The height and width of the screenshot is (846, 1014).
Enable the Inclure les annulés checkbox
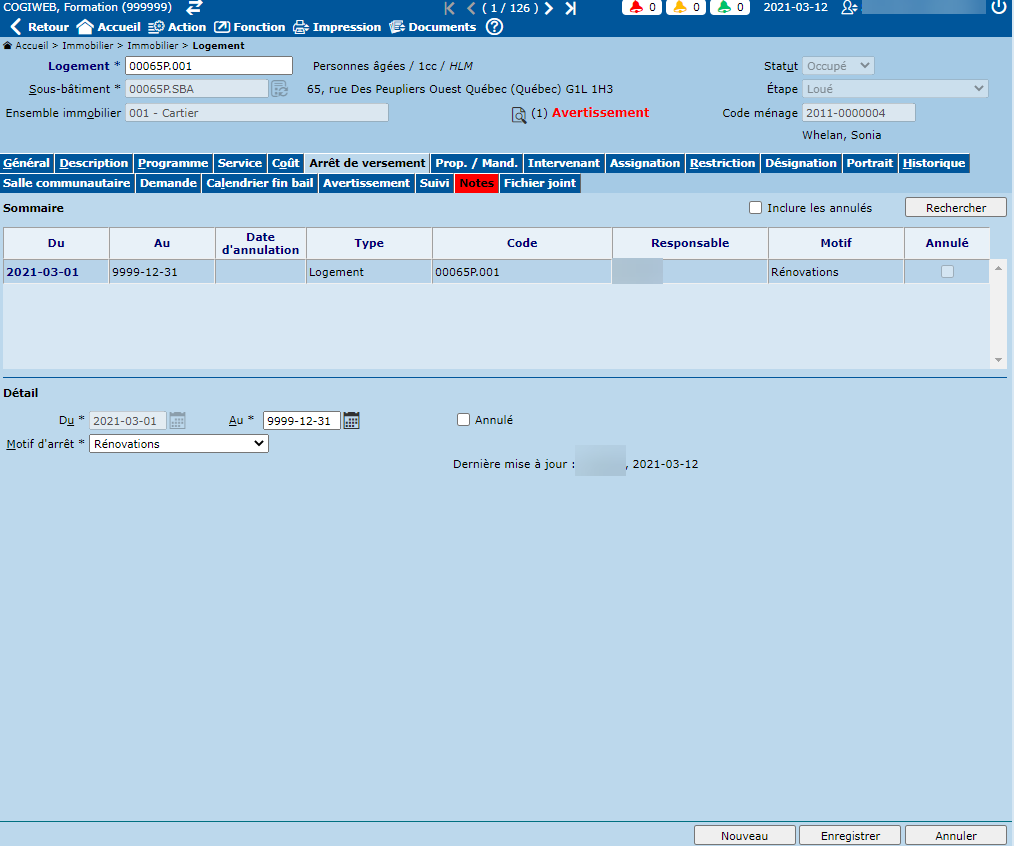click(x=756, y=208)
